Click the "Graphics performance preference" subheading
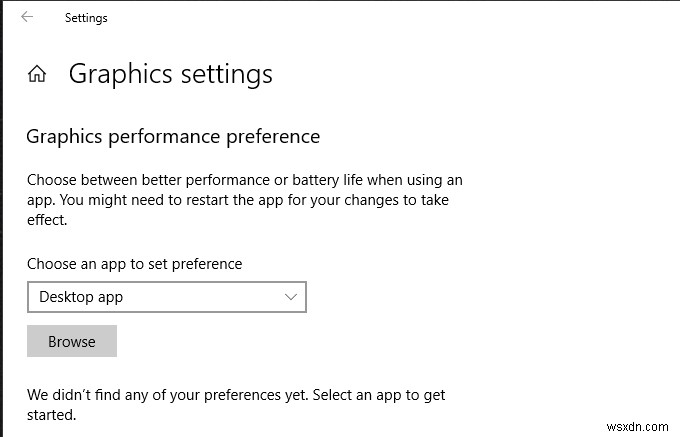Image resolution: width=680 pixels, height=437 pixels. coord(173,136)
